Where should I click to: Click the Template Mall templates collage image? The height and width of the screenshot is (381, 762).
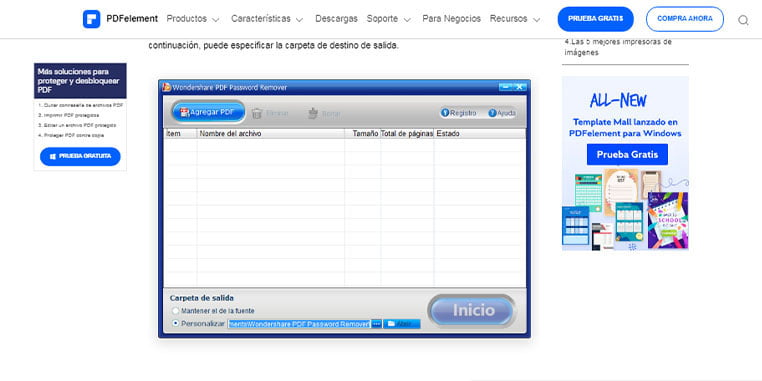tap(625, 209)
